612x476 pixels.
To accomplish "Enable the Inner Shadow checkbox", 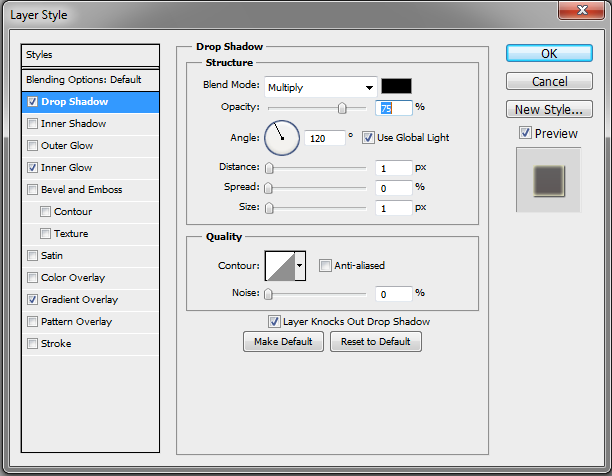I will (x=32, y=124).
